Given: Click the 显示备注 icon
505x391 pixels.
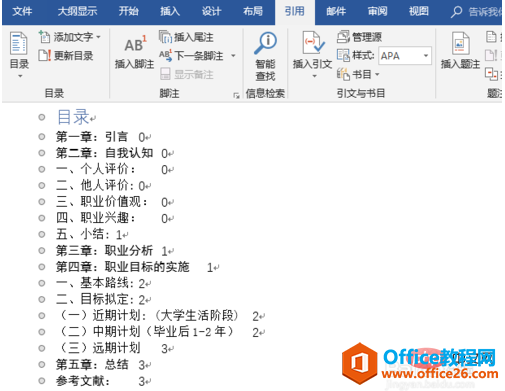Looking at the screenshot, I should coord(165,74).
